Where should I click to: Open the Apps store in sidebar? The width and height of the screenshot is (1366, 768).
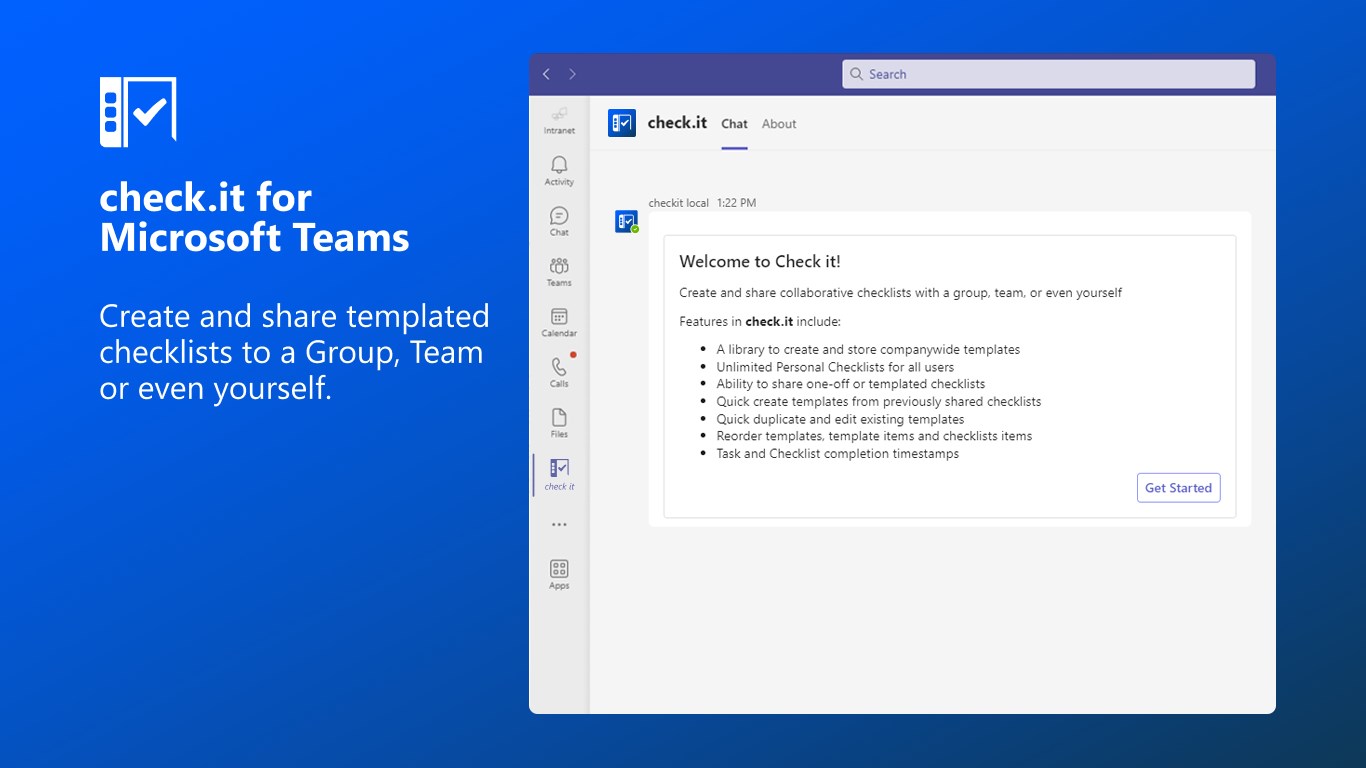point(559,574)
